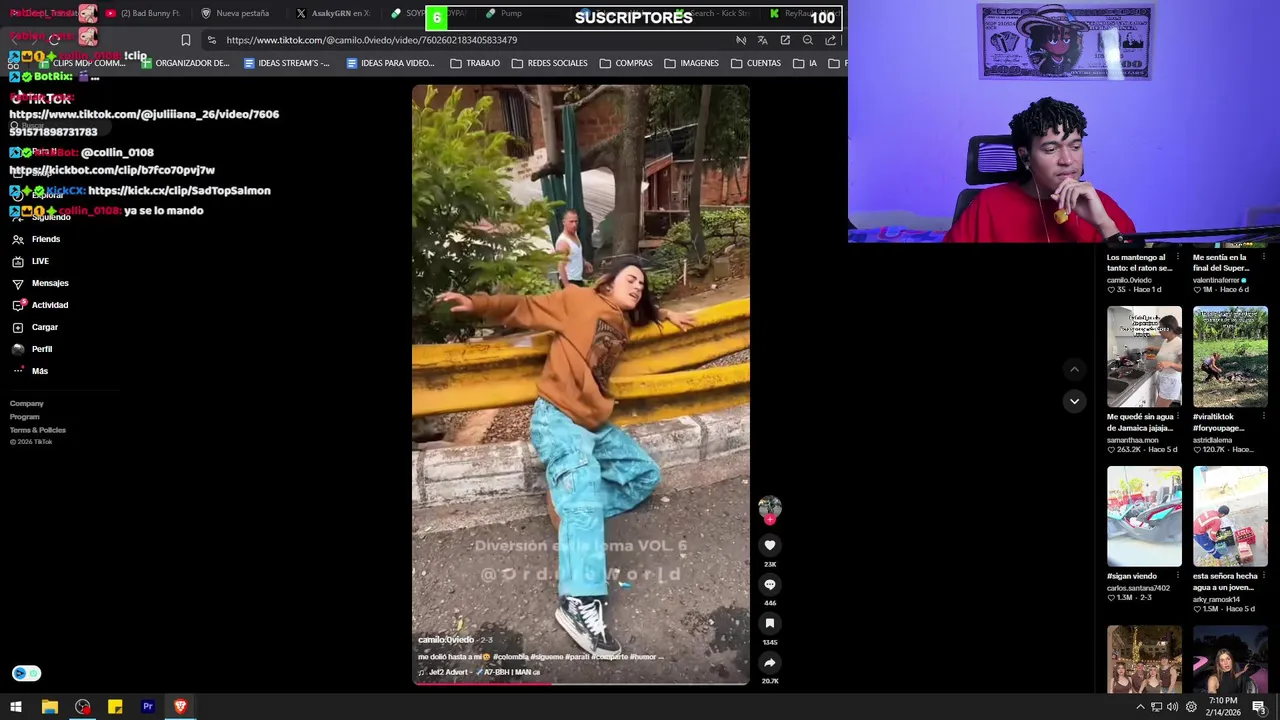
Task: Switch to the AsakyGRN en X tab
Action: 332,13
